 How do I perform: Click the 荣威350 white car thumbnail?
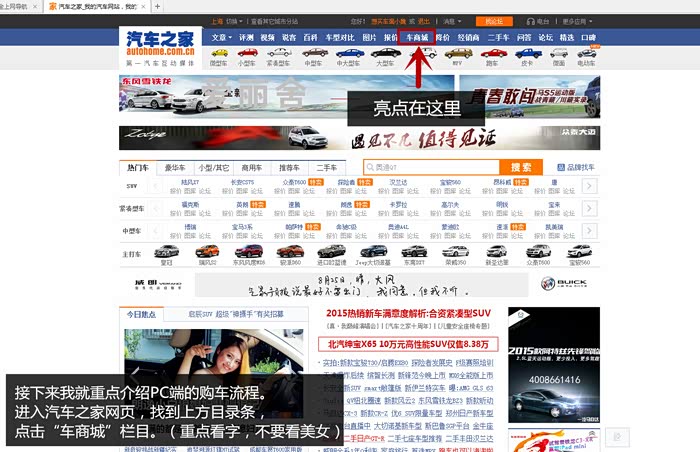(455, 251)
